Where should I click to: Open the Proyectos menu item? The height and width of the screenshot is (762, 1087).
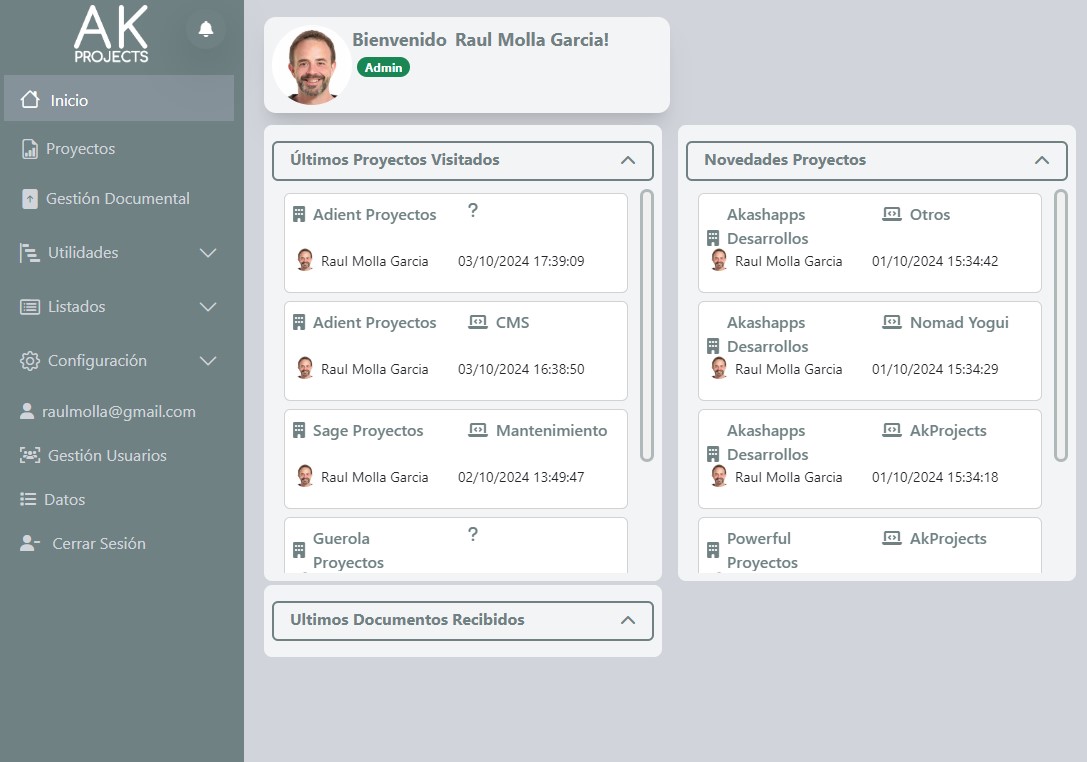(x=80, y=149)
